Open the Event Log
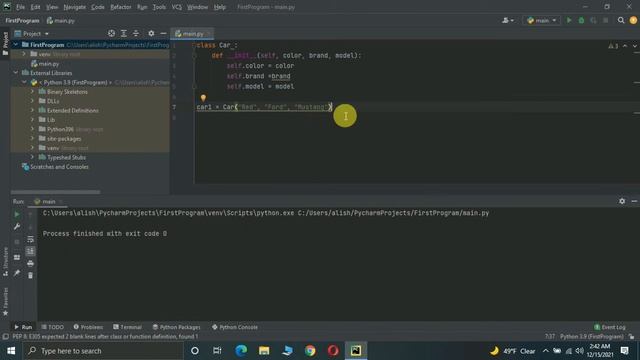The width and height of the screenshot is (640, 360). [610, 327]
